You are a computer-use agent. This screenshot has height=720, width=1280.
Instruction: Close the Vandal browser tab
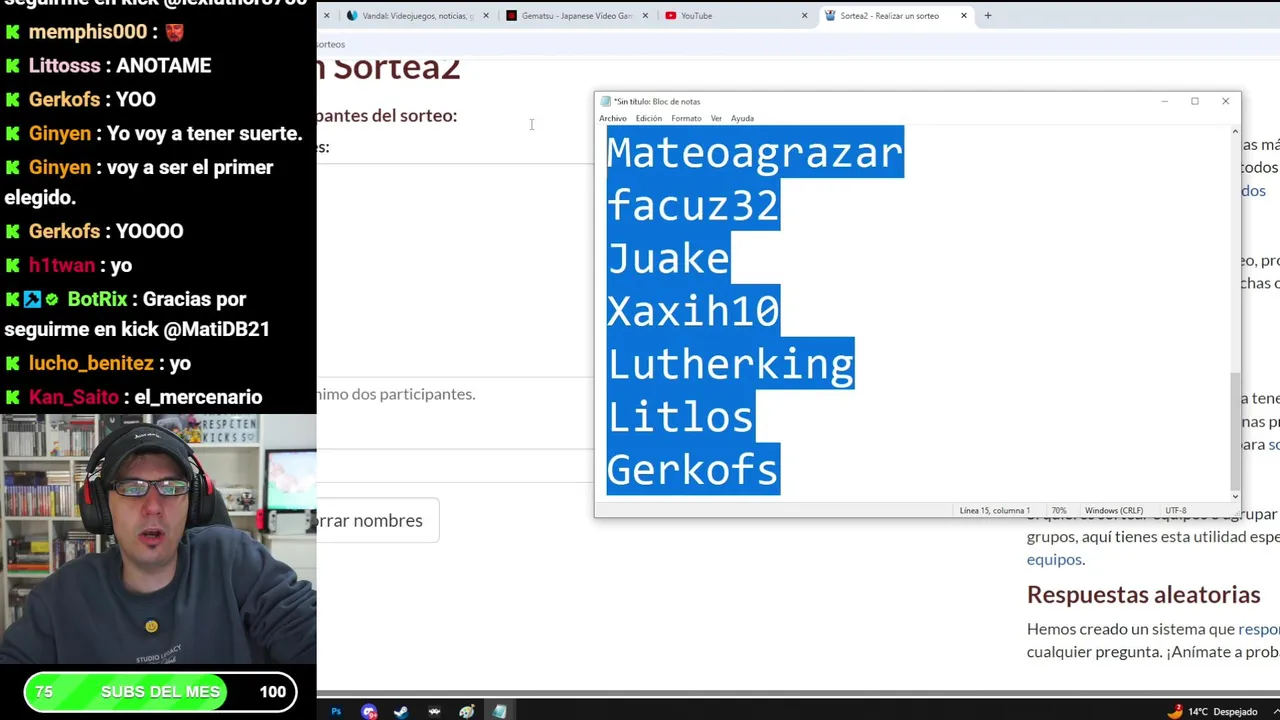click(485, 16)
